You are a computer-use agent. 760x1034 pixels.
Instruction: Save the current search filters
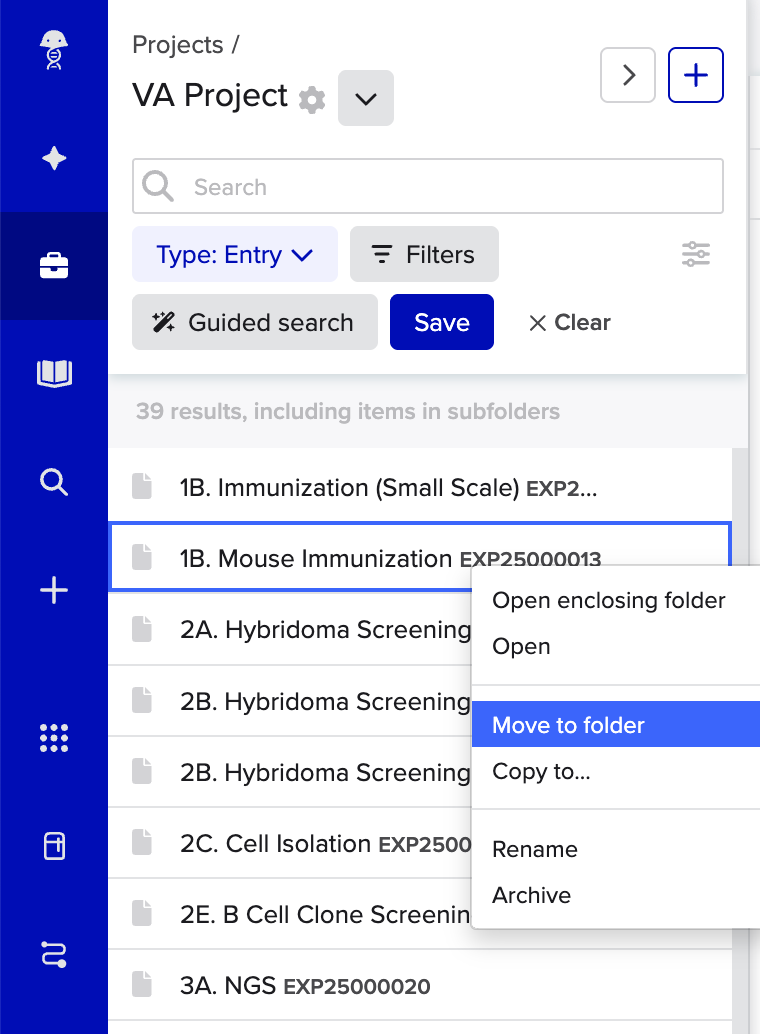click(441, 322)
